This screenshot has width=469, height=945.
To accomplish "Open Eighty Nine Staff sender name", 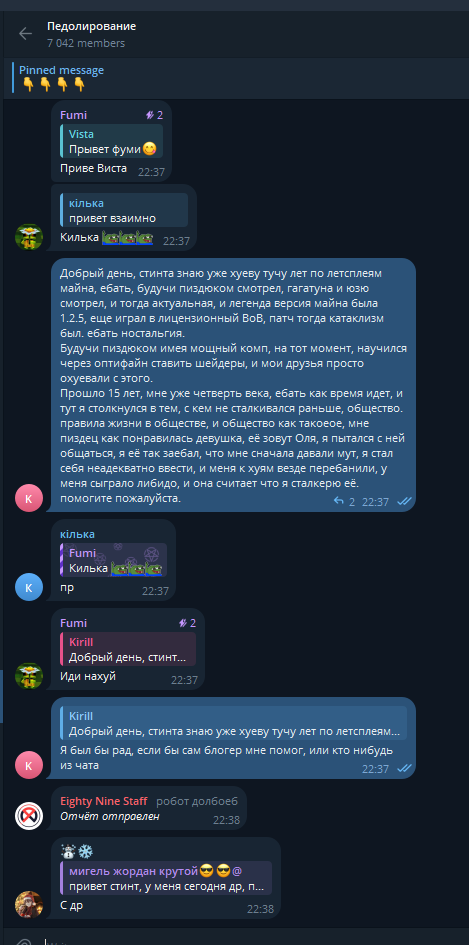I will point(104,801).
